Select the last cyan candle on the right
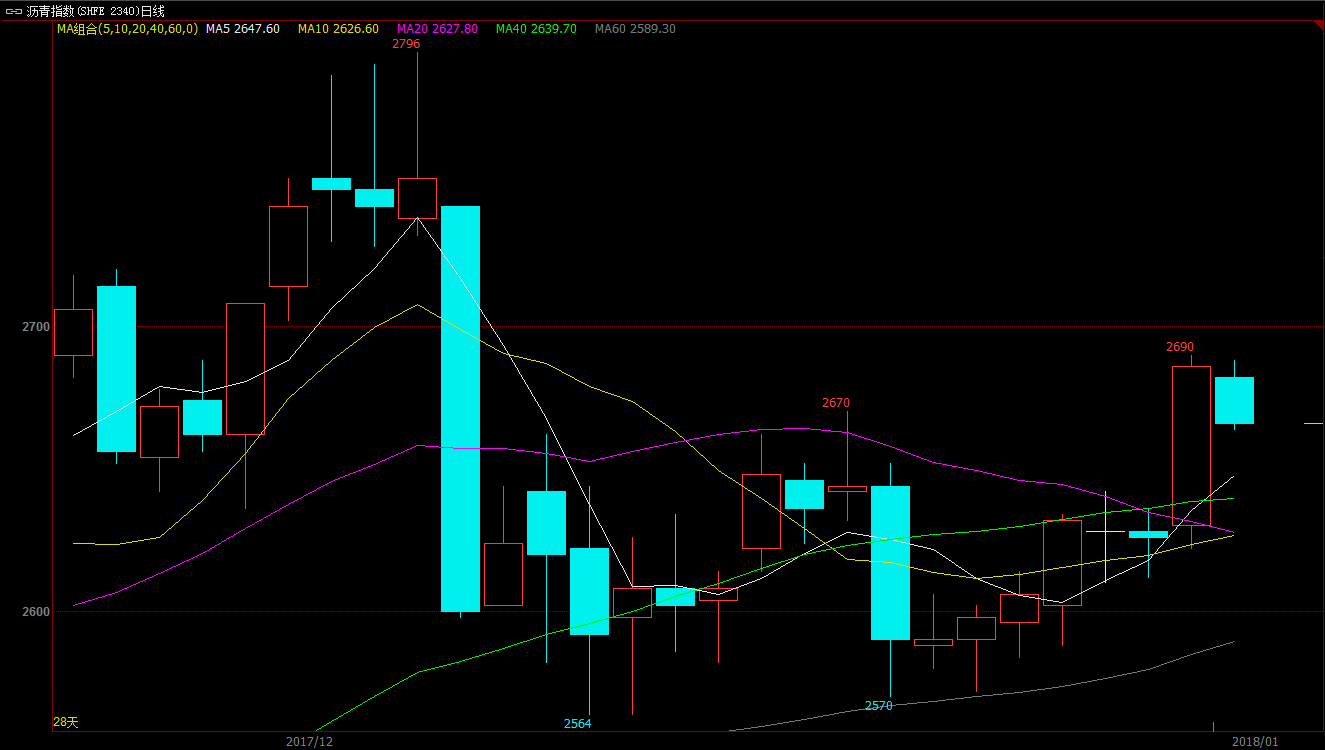1325x750 pixels. point(1234,400)
